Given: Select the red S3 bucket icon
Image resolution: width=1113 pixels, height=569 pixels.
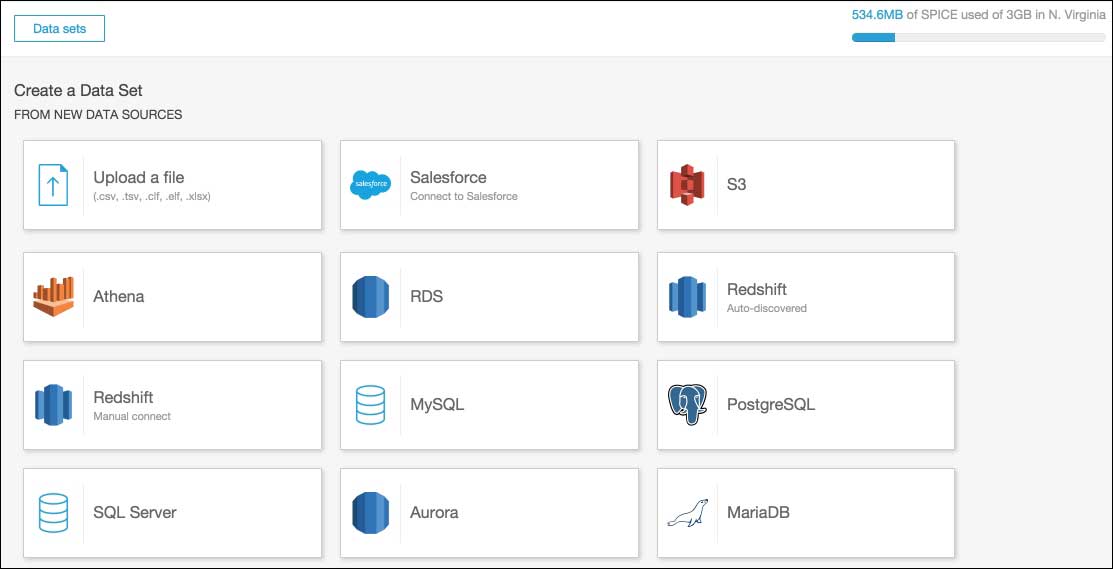Looking at the screenshot, I should [x=686, y=185].
